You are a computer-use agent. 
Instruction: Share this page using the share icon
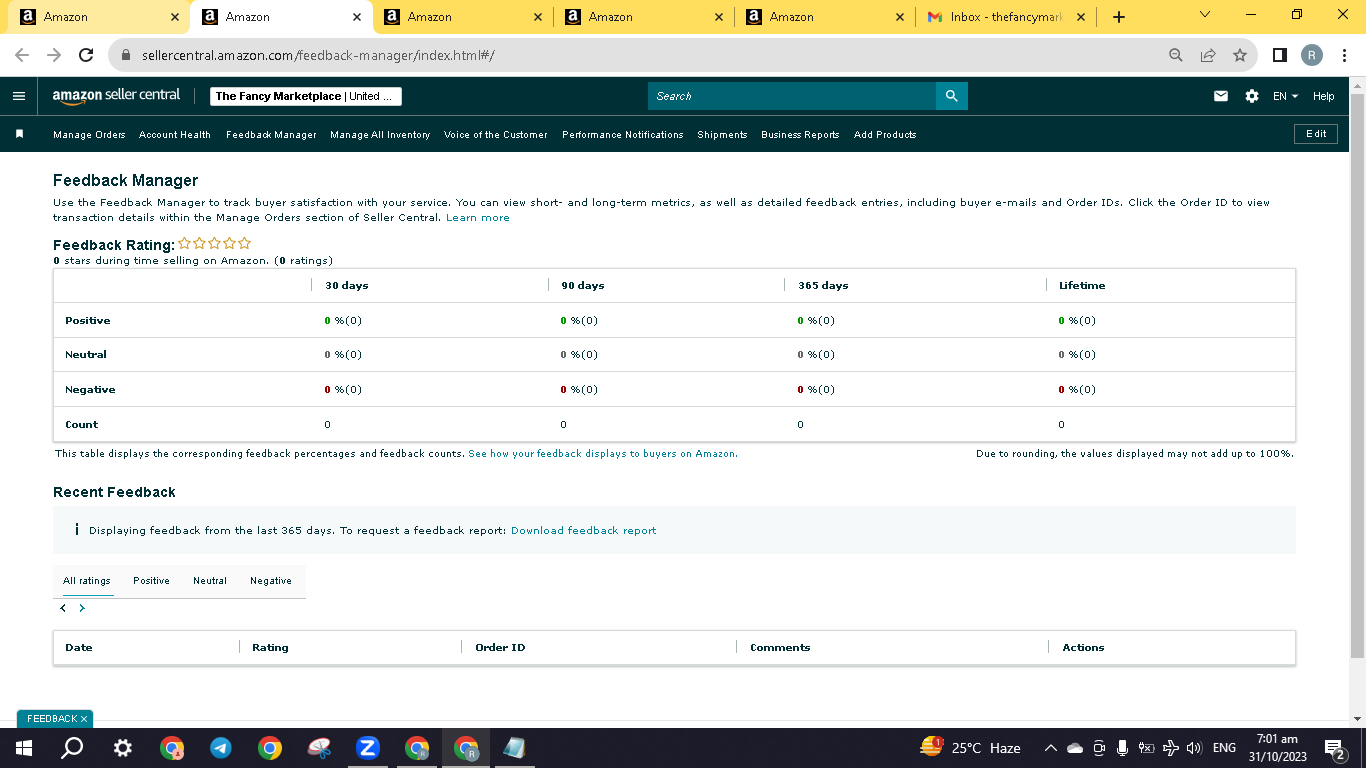point(1208,55)
